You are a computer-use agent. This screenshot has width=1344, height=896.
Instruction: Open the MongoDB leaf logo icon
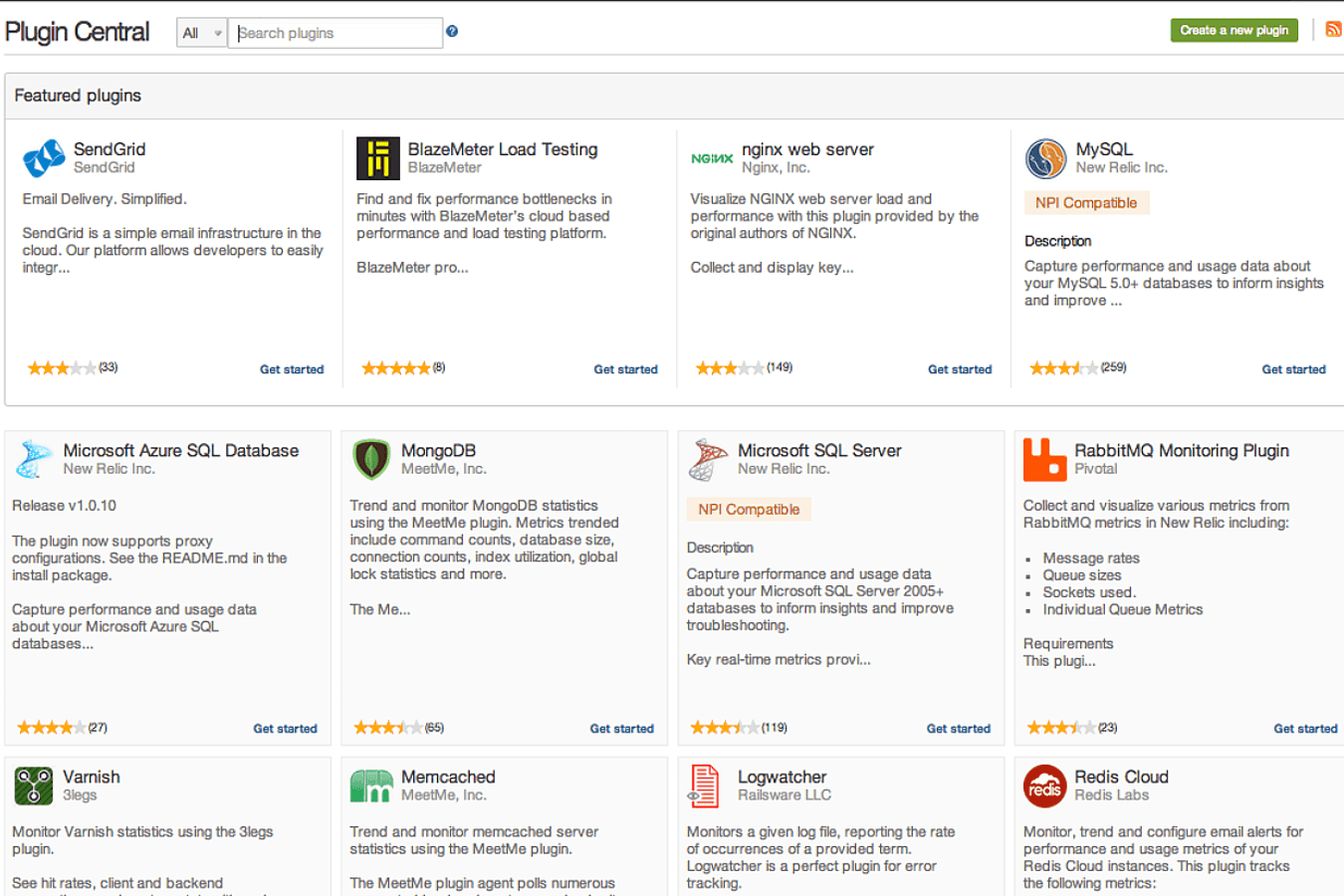tap(371, 460)
